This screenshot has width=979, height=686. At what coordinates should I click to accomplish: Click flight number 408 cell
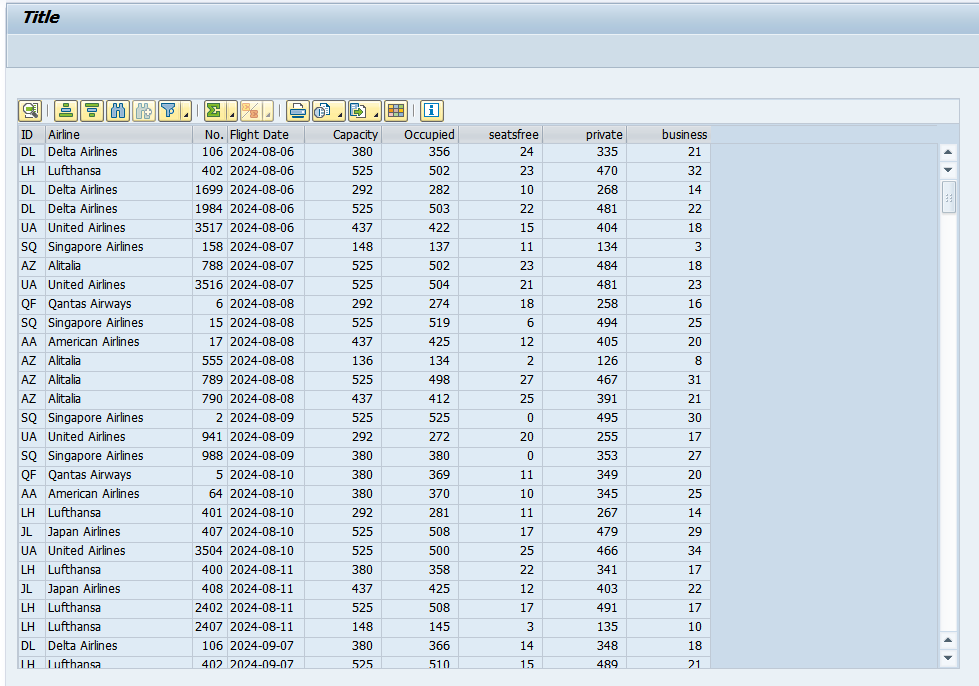[210, 589]
